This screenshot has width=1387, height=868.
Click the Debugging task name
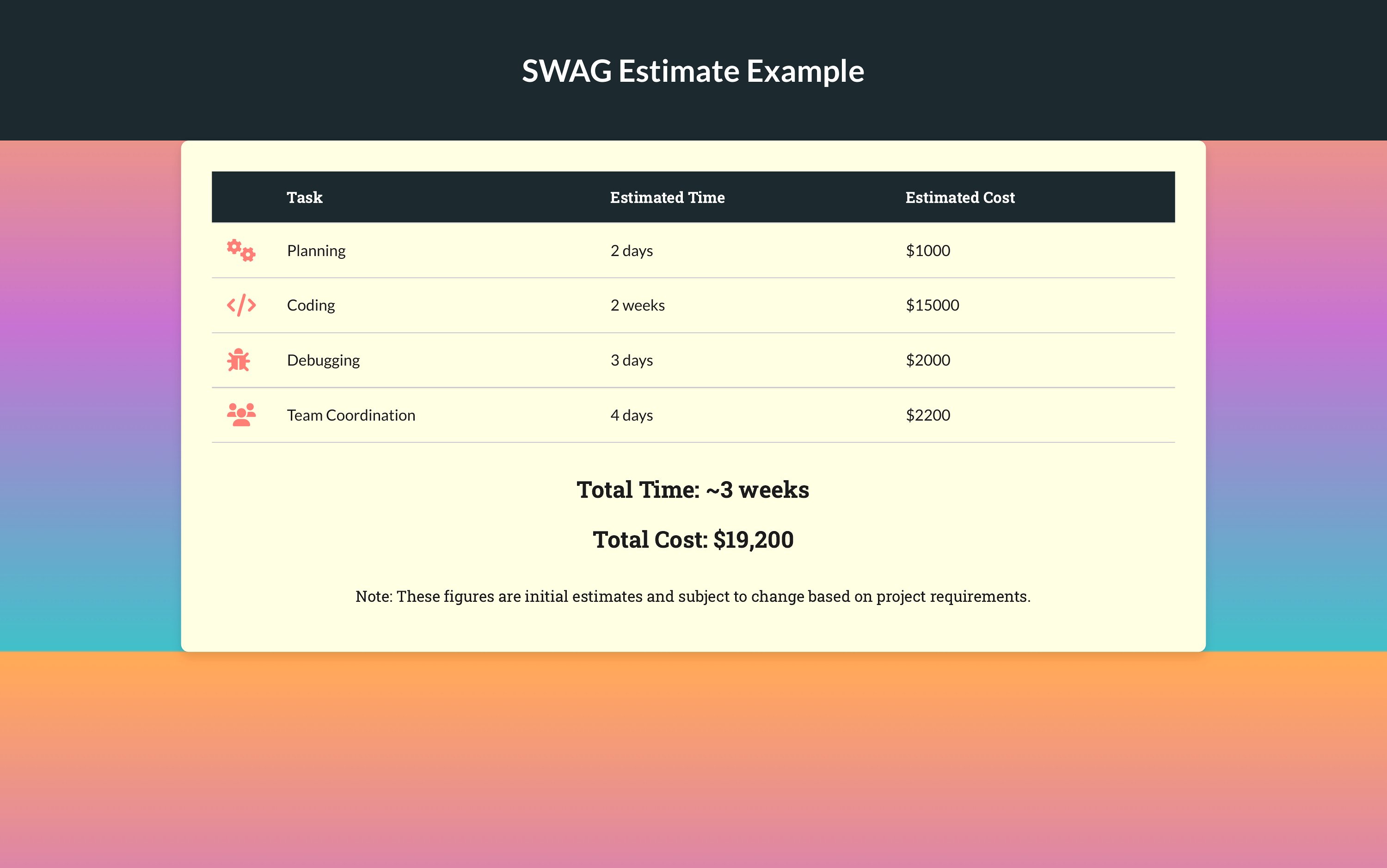click(323, 361)
